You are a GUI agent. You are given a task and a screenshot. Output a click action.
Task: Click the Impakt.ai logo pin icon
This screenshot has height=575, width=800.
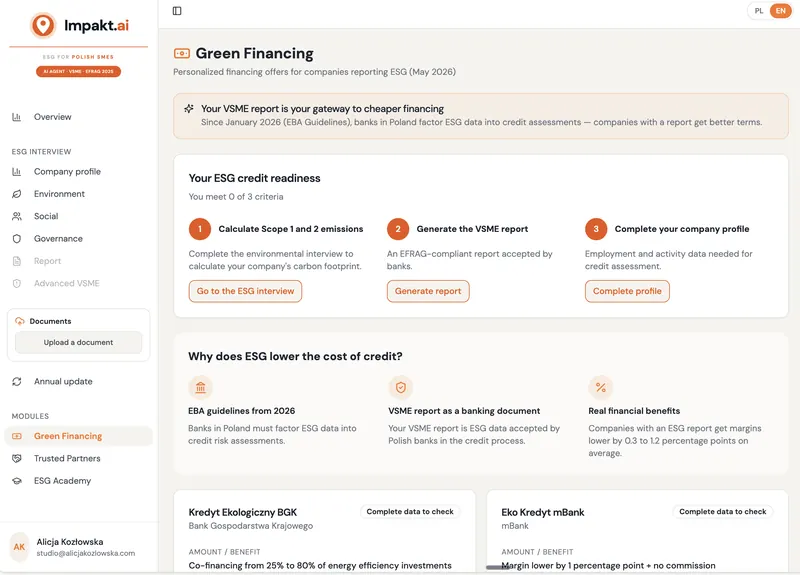(43, 25)
